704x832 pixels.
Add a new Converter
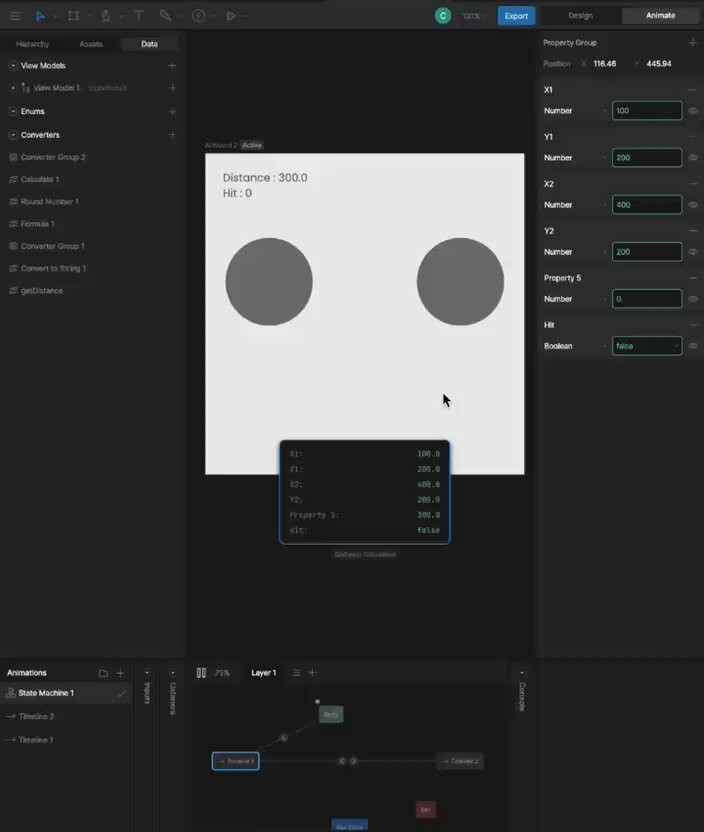tap(172, 135)
